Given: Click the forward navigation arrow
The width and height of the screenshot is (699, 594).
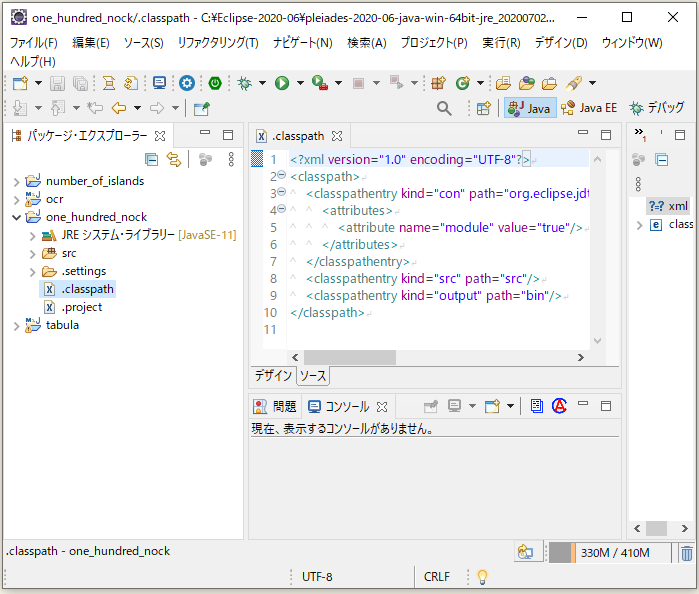Looking at the screenshot, I should (157, 108).
